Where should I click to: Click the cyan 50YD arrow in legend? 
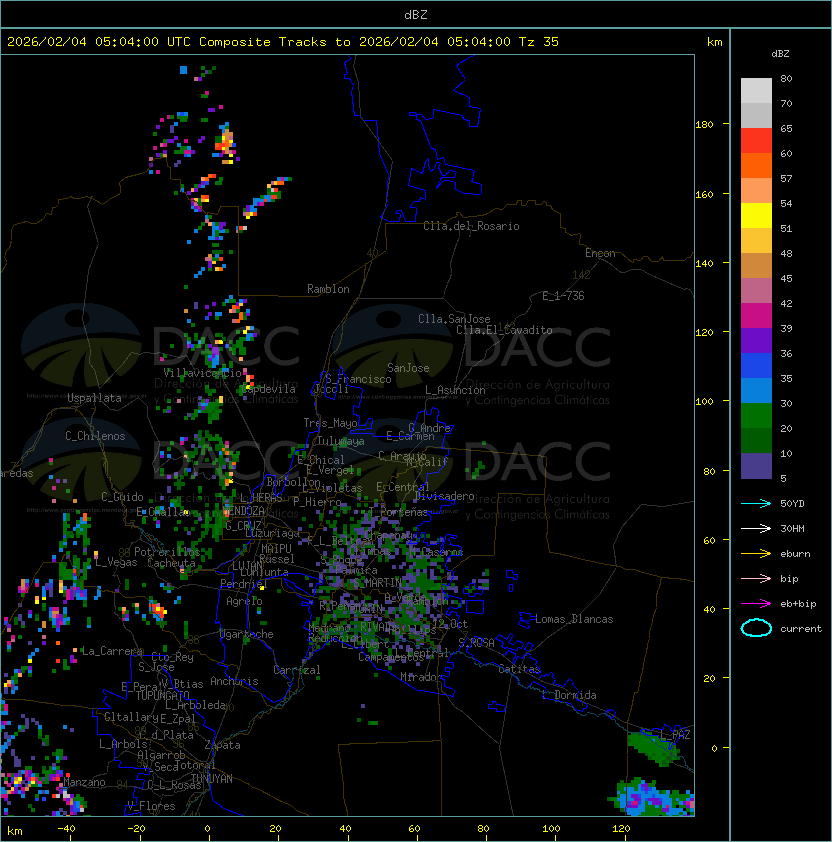[756, 504]
